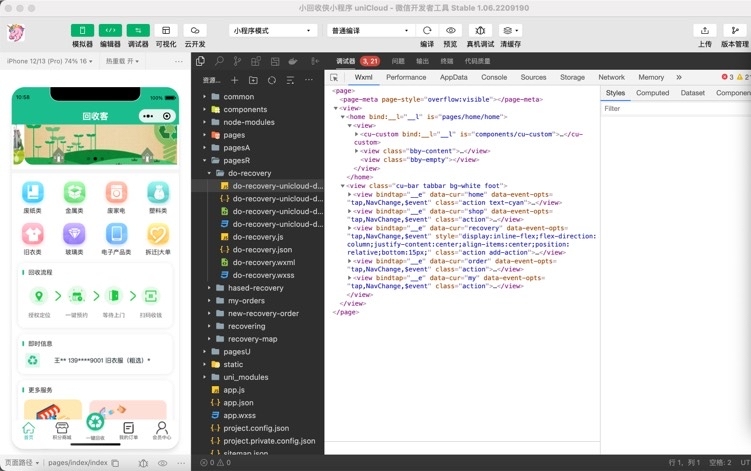This screenshot has width=751, height=471.
Task: Switch to the 代码质量 tab
Action: tap(477, 61)
